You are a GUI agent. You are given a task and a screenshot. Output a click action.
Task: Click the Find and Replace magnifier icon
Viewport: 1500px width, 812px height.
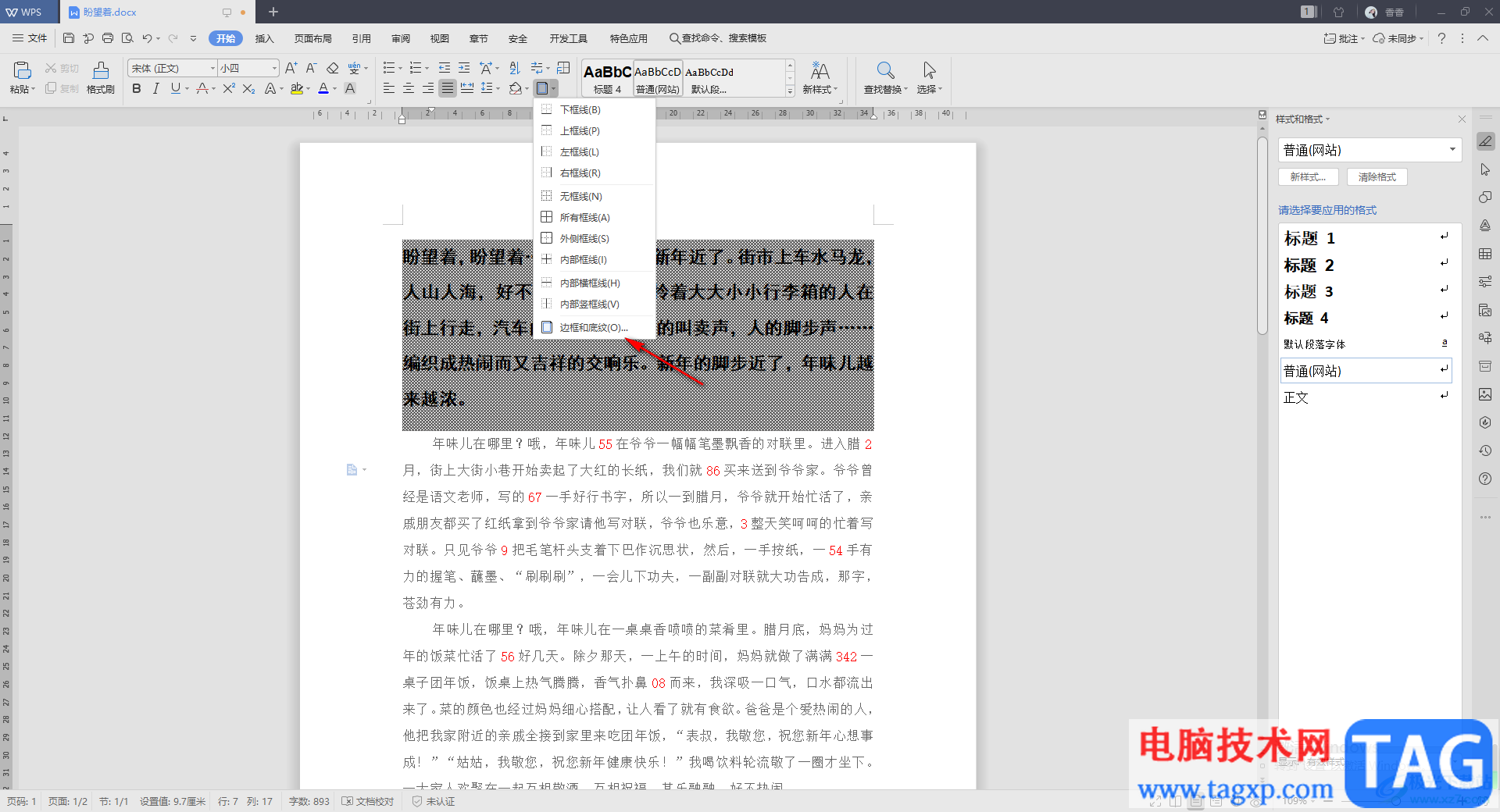pos(885,70)
